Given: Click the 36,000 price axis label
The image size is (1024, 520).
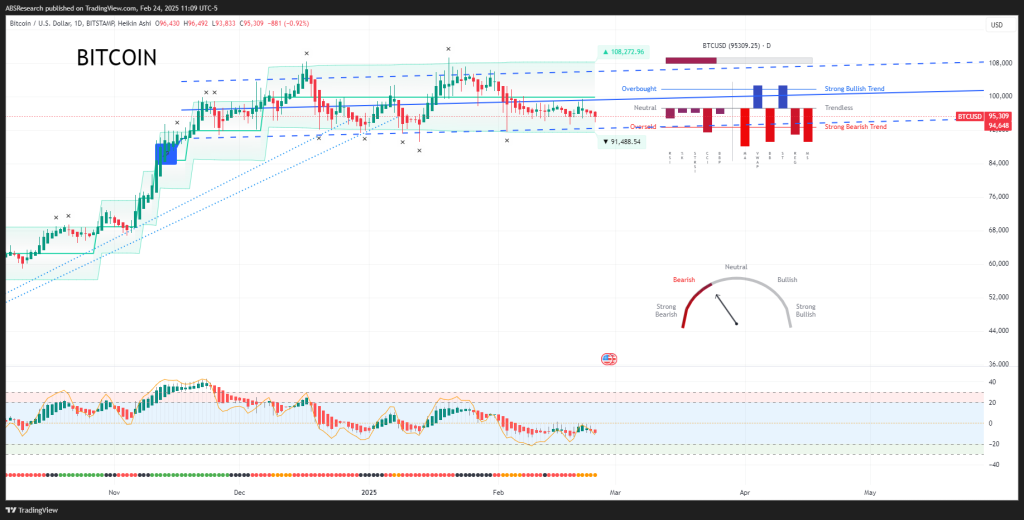Looking at the screenshot, I should pos(999,364).
